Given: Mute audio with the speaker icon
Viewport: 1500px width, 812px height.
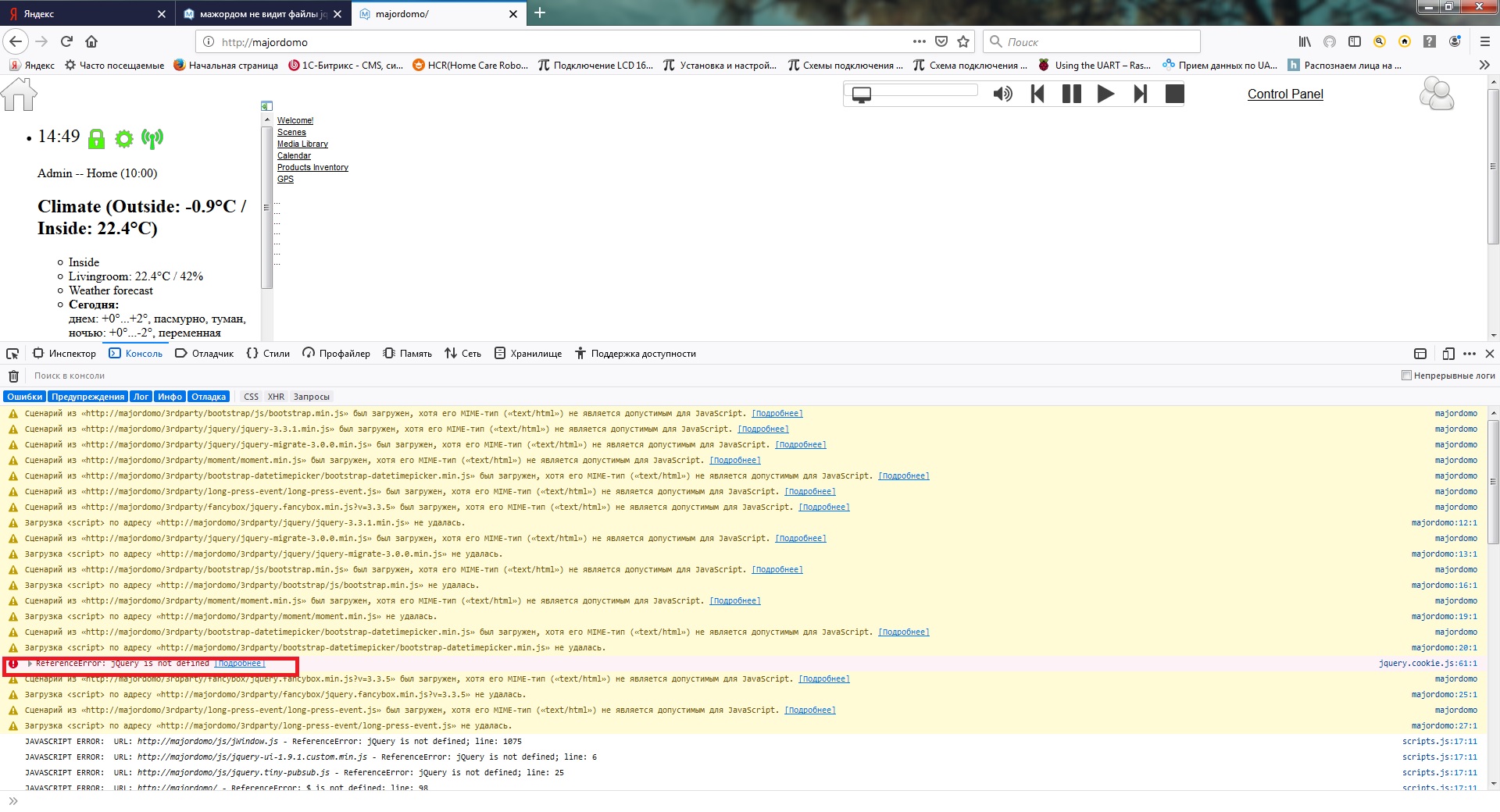Looking at the screenshot, I should [1002, 93].
